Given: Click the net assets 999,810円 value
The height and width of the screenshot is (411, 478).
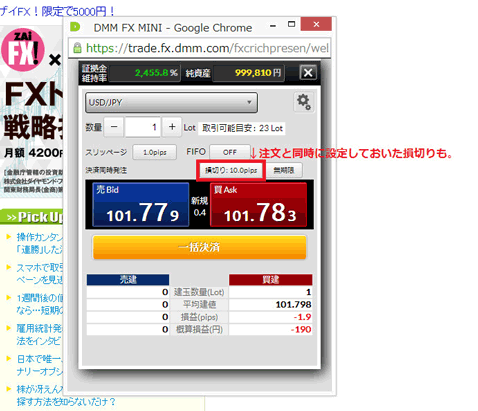Looking at the screenshot, I should click(x=258, y=73).
